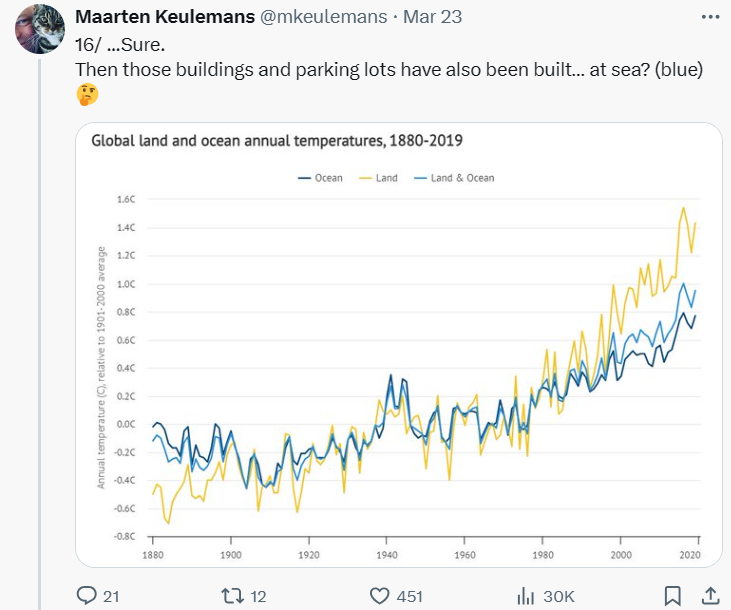
Task: Bookmark this tweet
Action: pos(674,596)
